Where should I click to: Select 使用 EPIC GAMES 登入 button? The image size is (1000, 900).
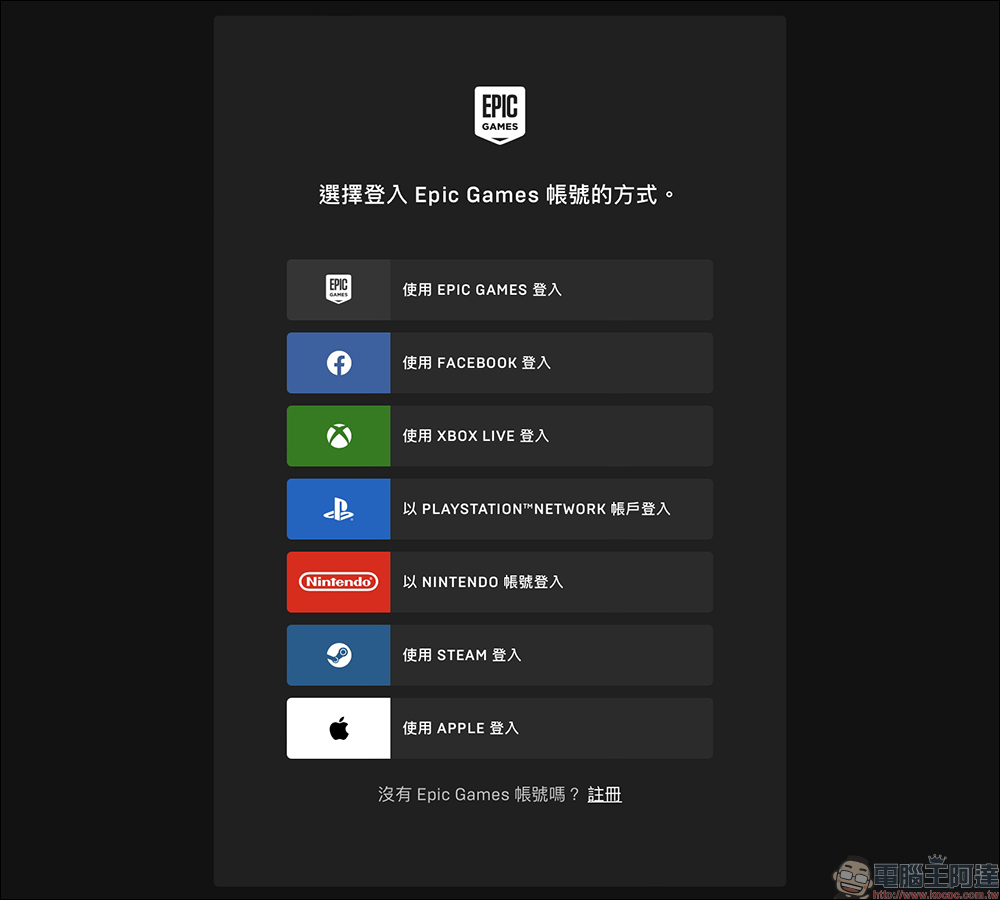click(x=500, y=290)
